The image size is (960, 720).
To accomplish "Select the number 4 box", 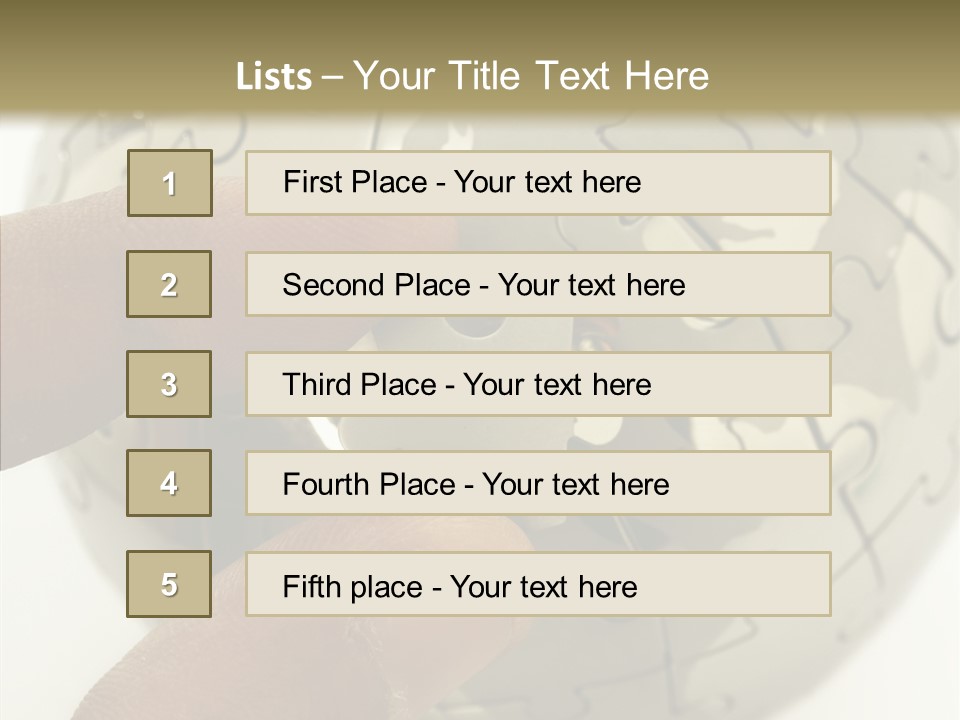I will (169, 483).
